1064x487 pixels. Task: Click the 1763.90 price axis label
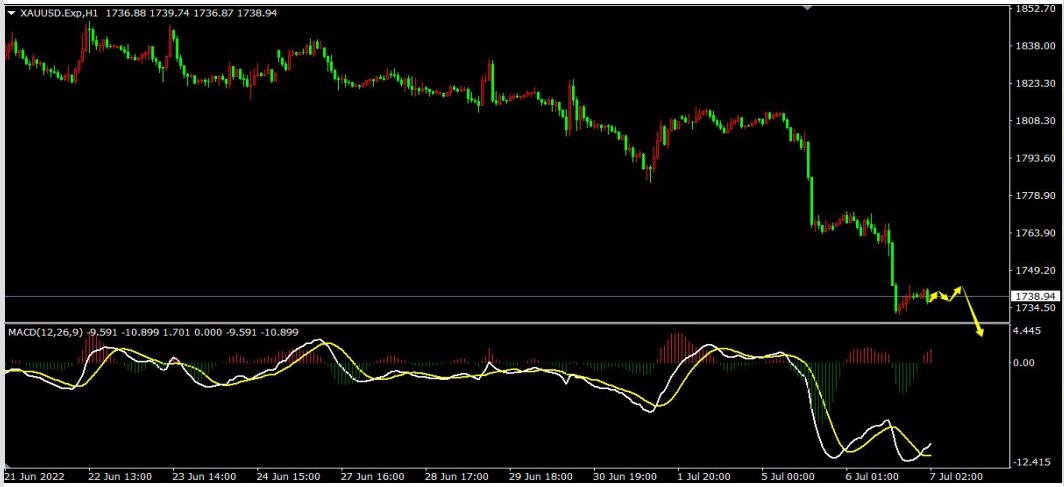1035,233
